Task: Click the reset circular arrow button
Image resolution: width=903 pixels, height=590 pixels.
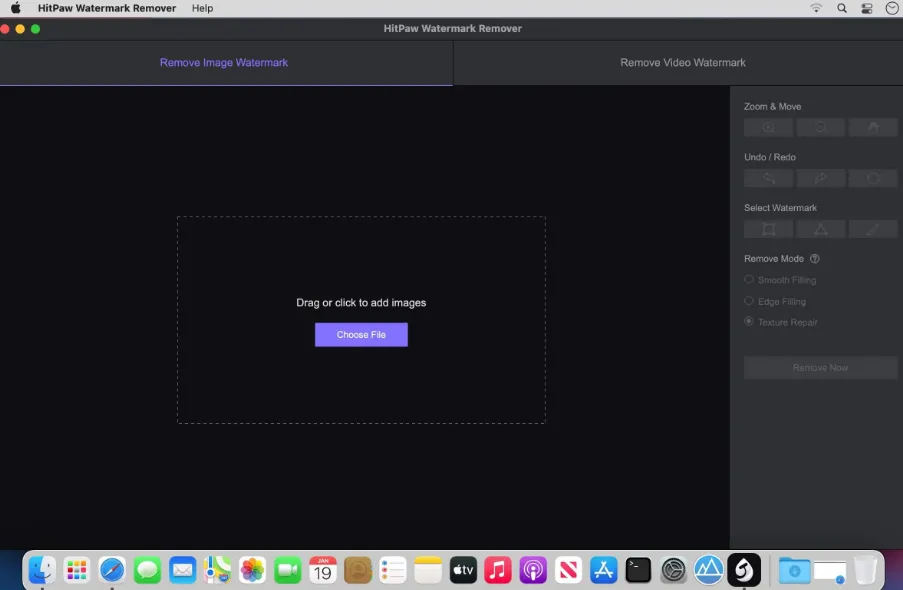Action: [873, 178]
